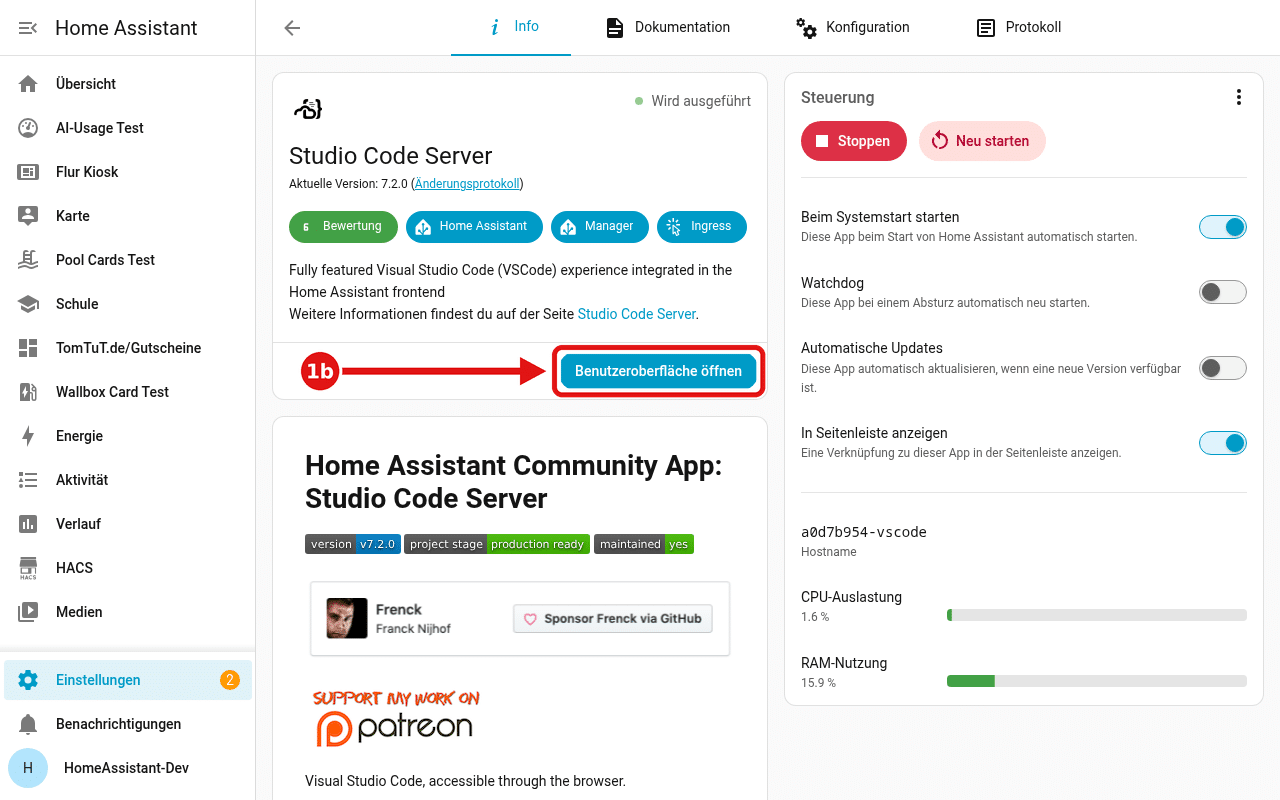This screenshot has height=800, width=1280.
Task: Click the AI-Usage Test gauge icon
Action: tap(28, 128)
